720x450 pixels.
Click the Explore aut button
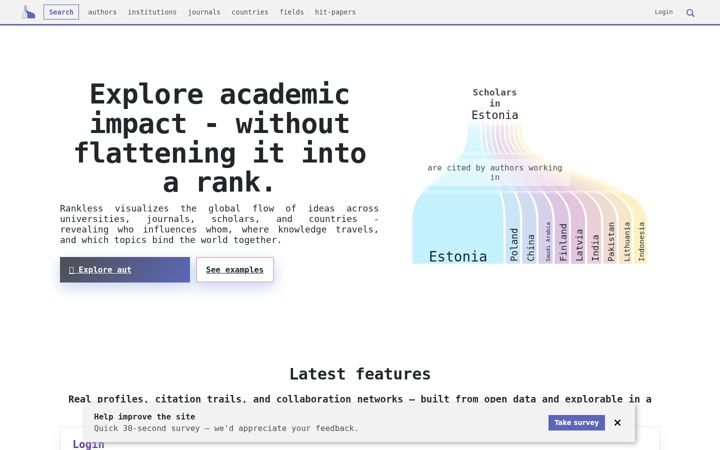click(x=124, y=270)
